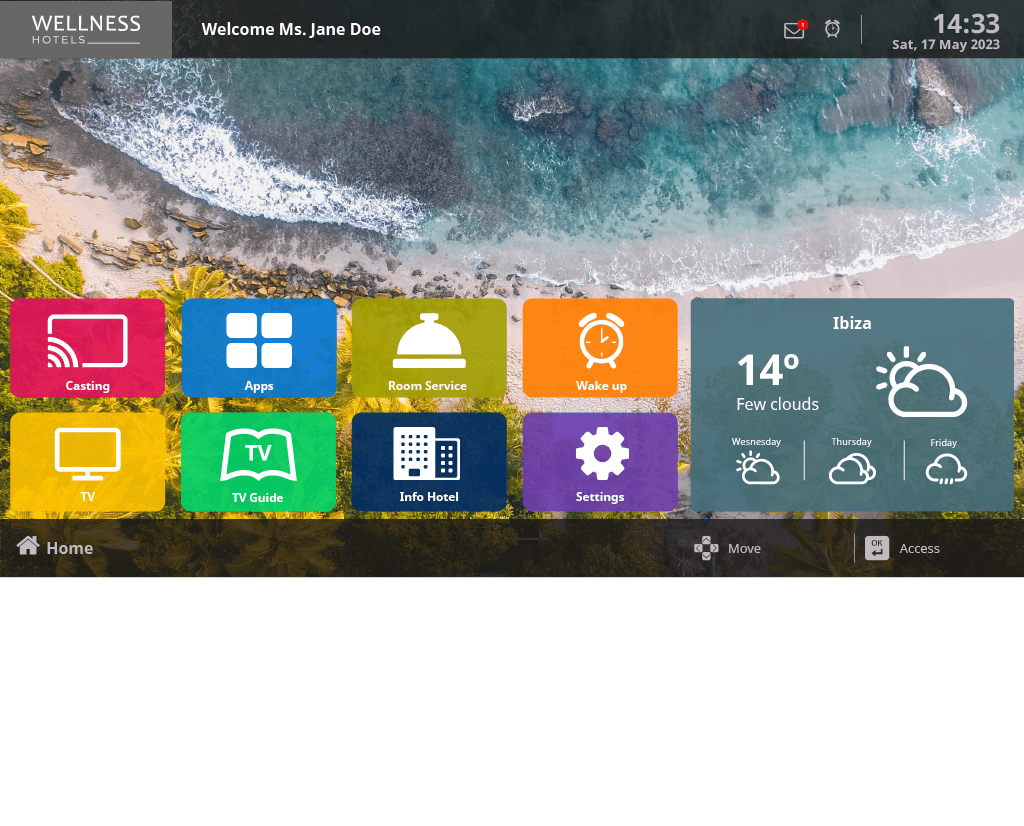1024x826 pixels.
Task: Click the alarm clock icon in header
Action: click(832, 29)
